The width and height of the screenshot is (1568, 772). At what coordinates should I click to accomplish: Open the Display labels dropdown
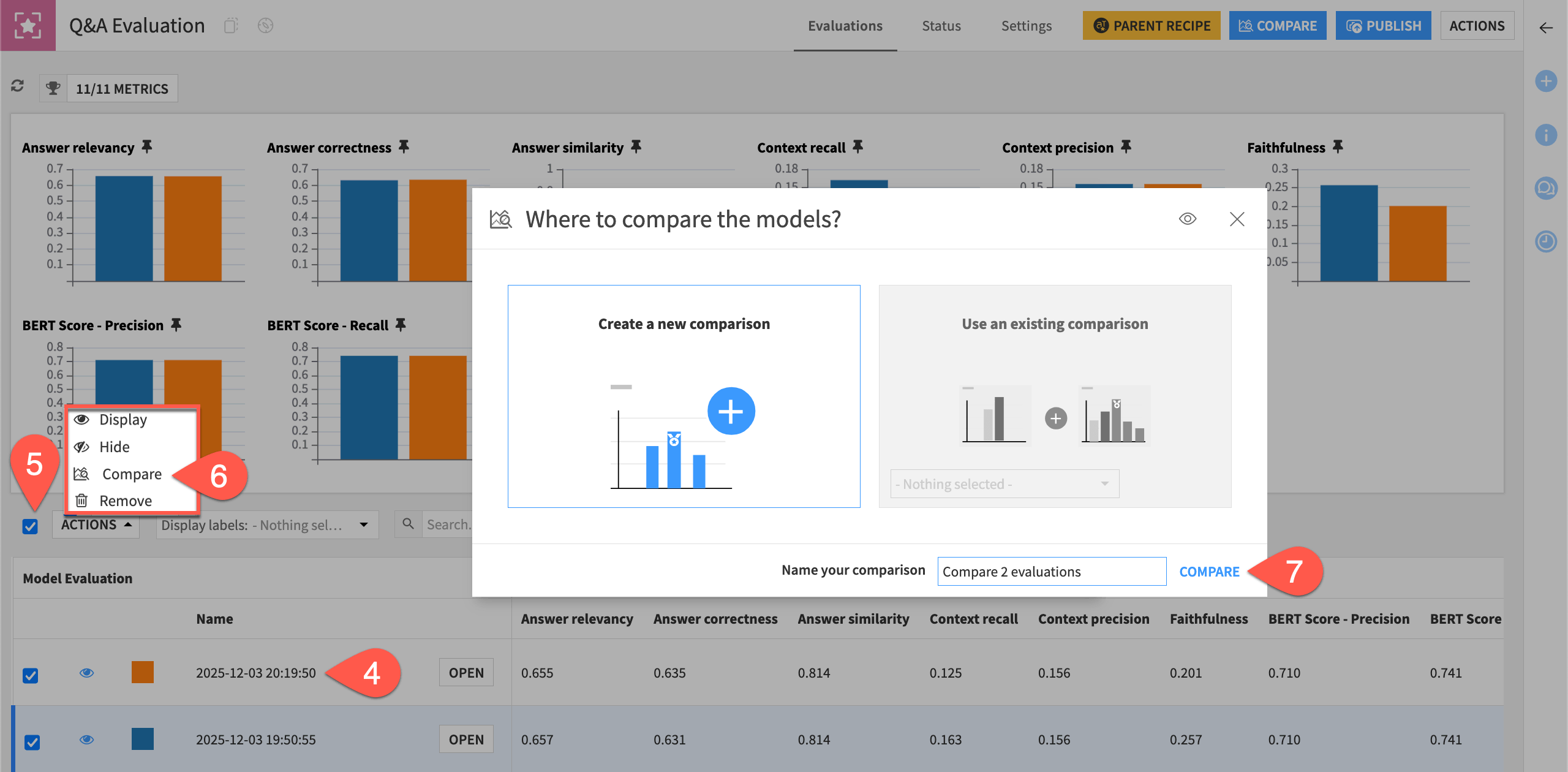pos(266,524)
